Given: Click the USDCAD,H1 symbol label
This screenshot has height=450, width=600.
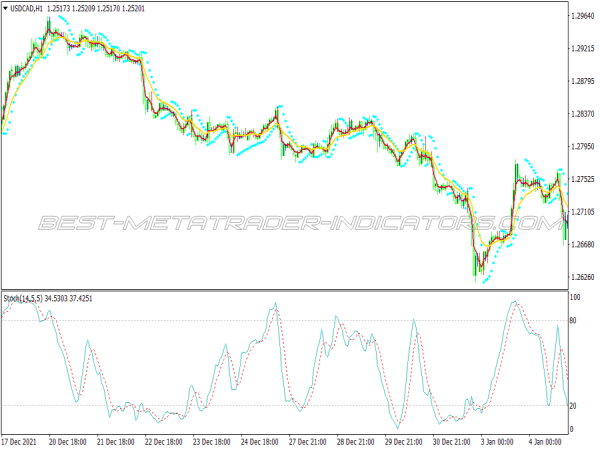Looking at the screenshot, I should click(26, 8).
